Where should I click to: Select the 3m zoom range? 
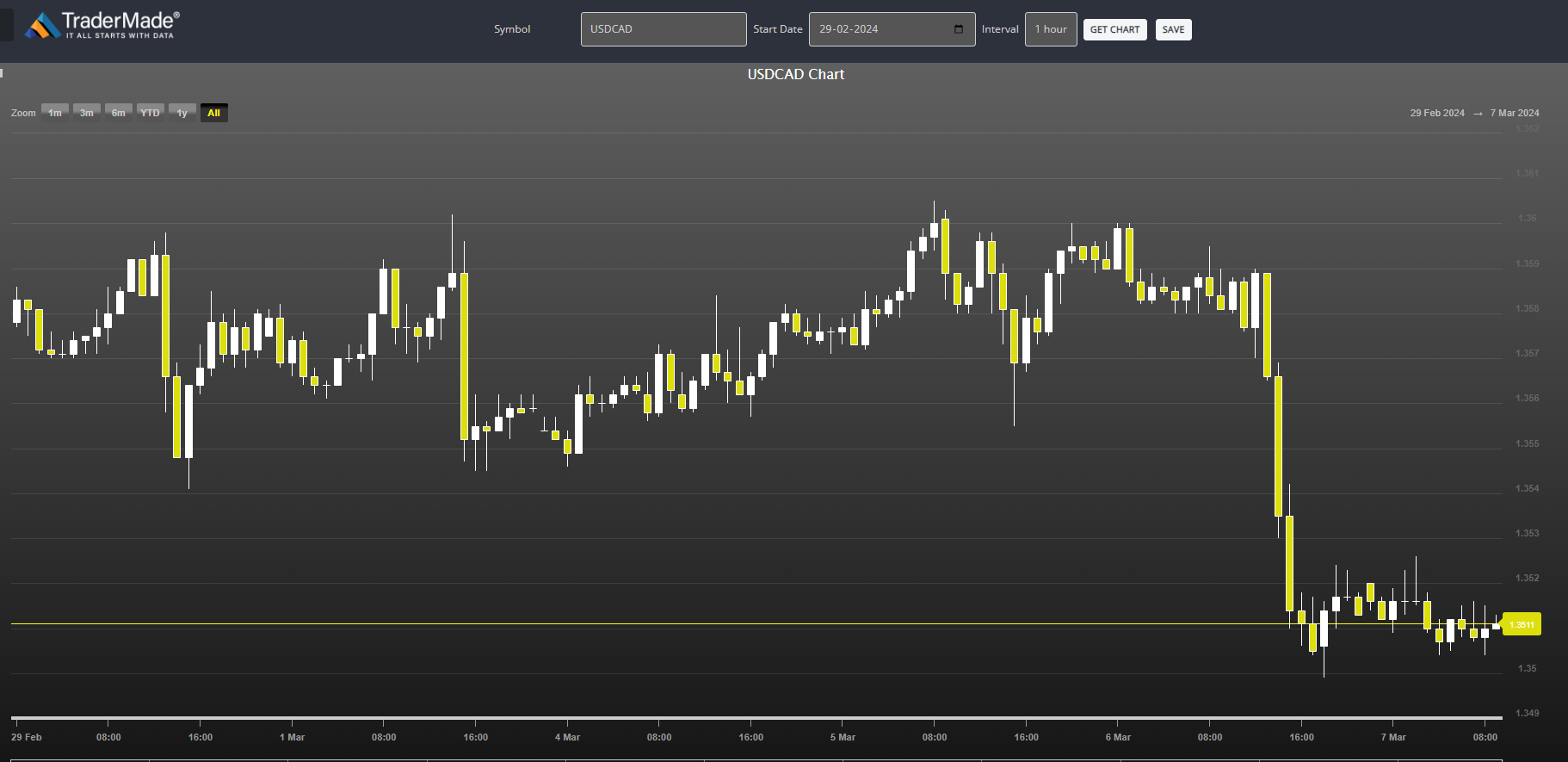[87, 113]
